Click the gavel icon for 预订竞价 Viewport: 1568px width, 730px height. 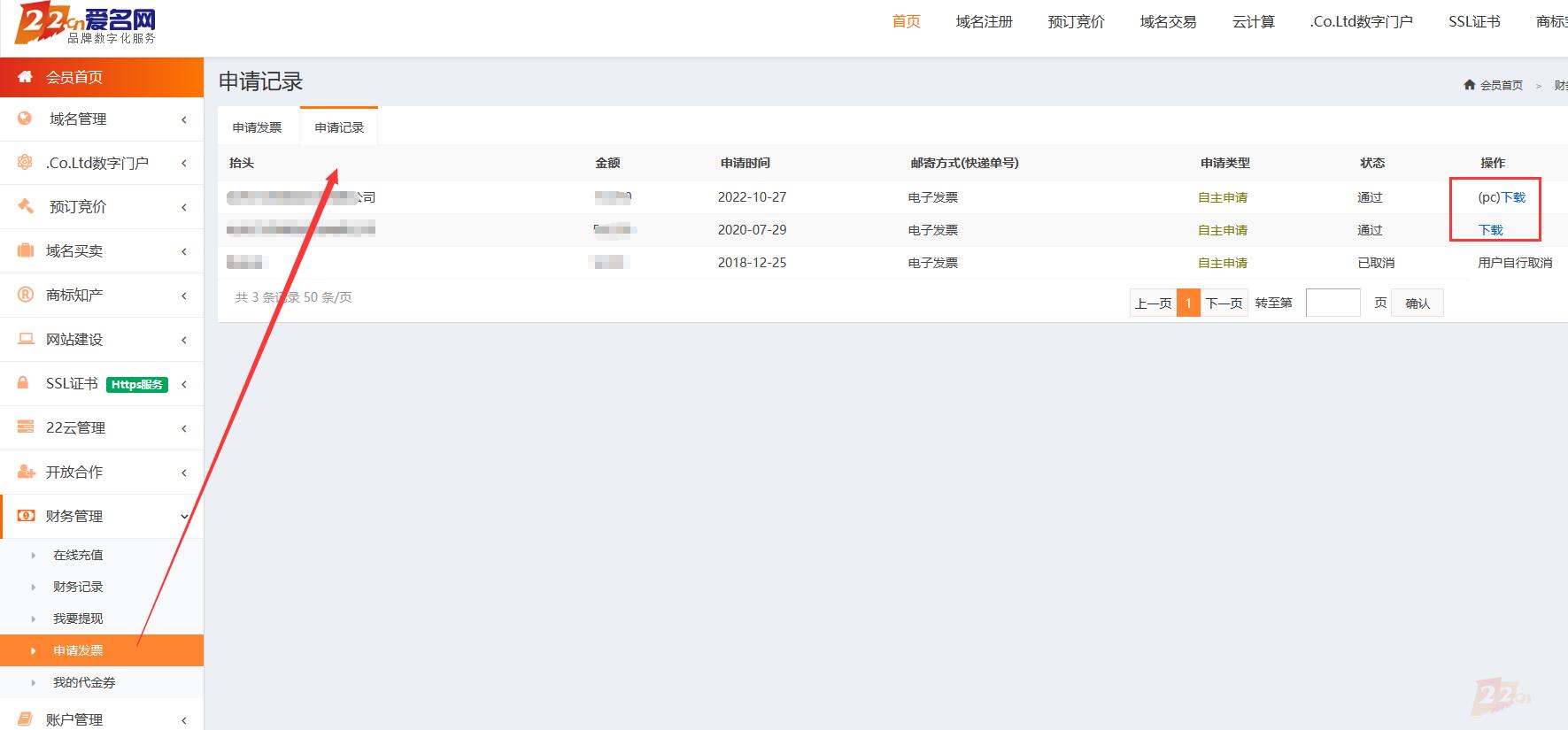point(25,206)
